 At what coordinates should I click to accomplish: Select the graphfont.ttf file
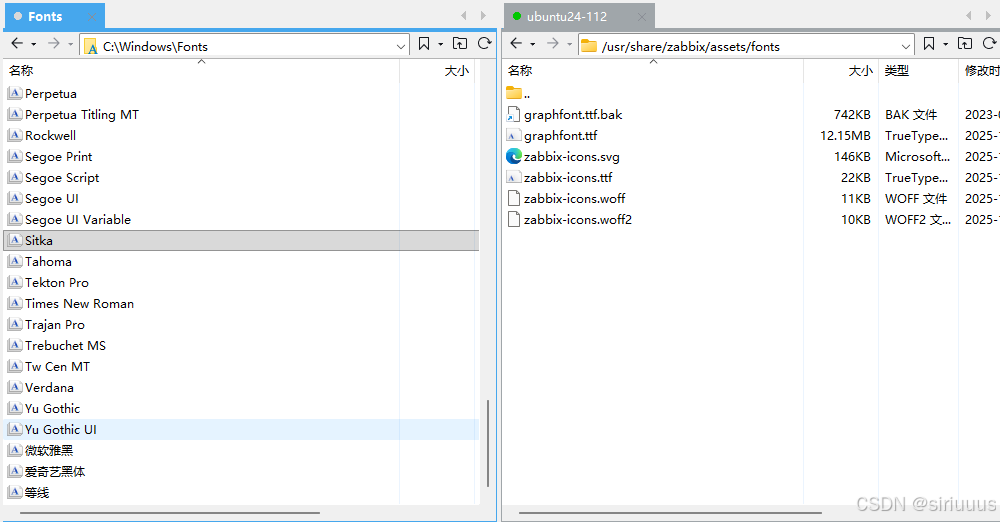[561, 136]
